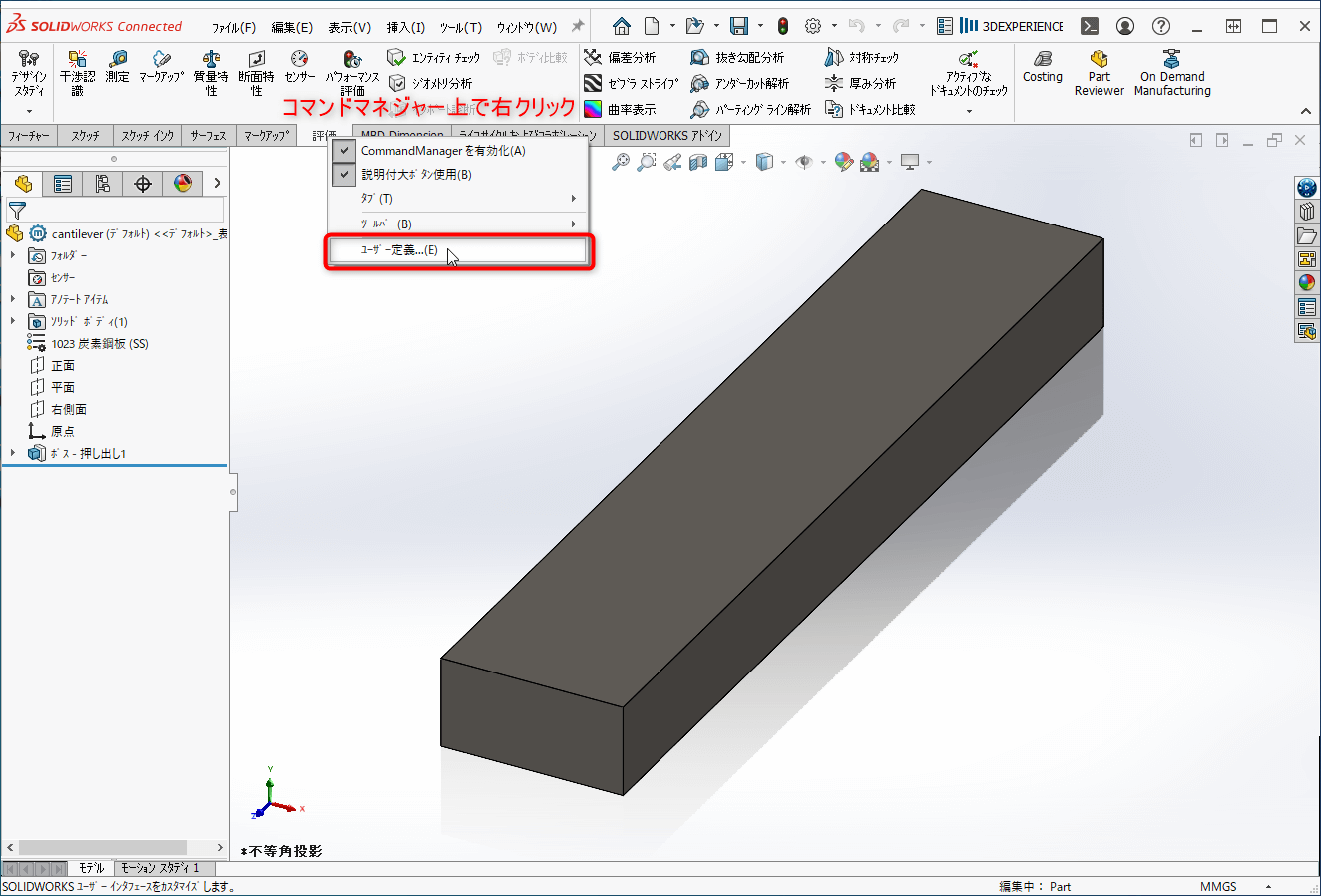The height and width of the screenshot is (896, 1321).
Task: Click the Part Reviewer button
Action: coord(1099,70)
